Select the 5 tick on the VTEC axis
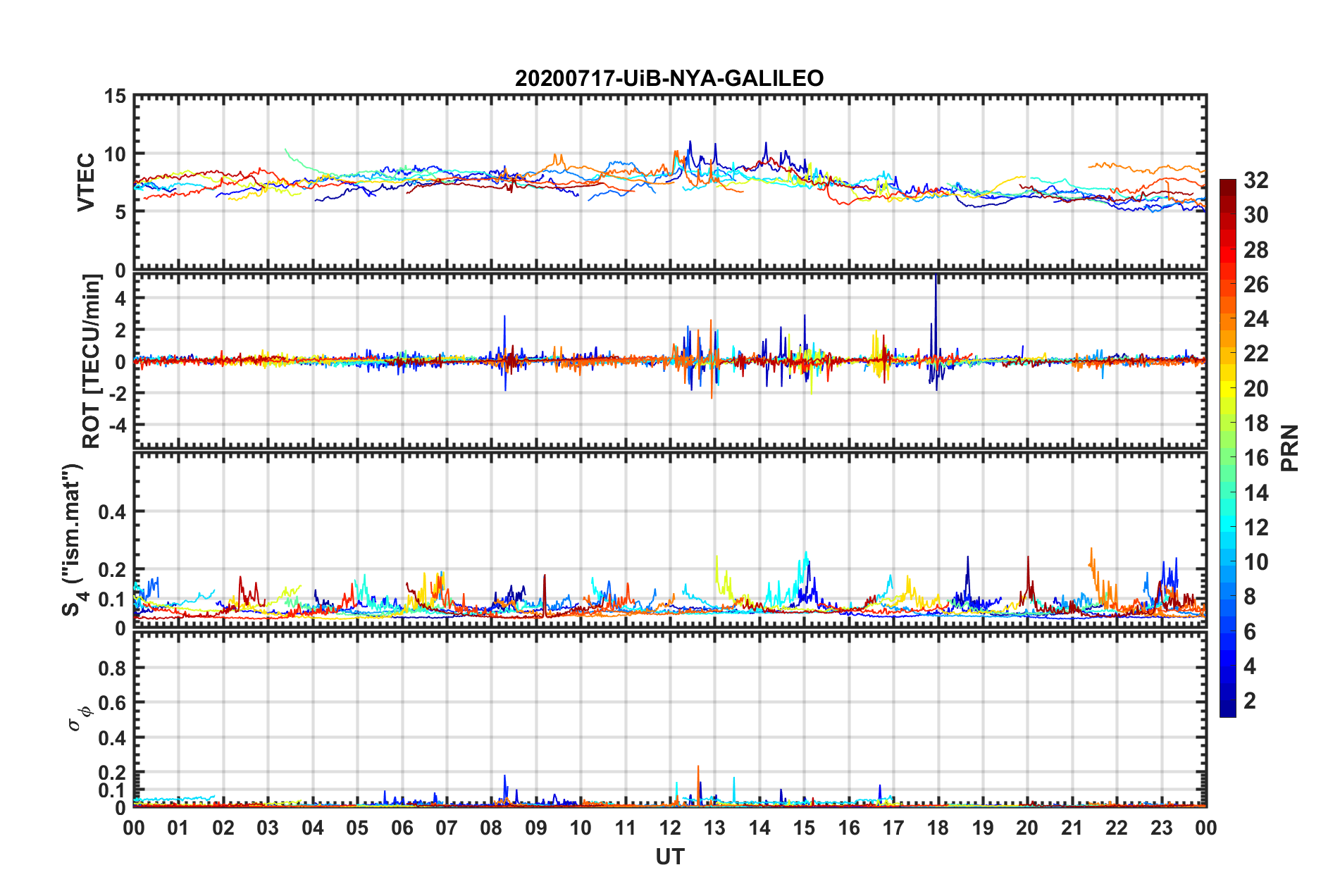1340x896 pixels. click(120, 212)
